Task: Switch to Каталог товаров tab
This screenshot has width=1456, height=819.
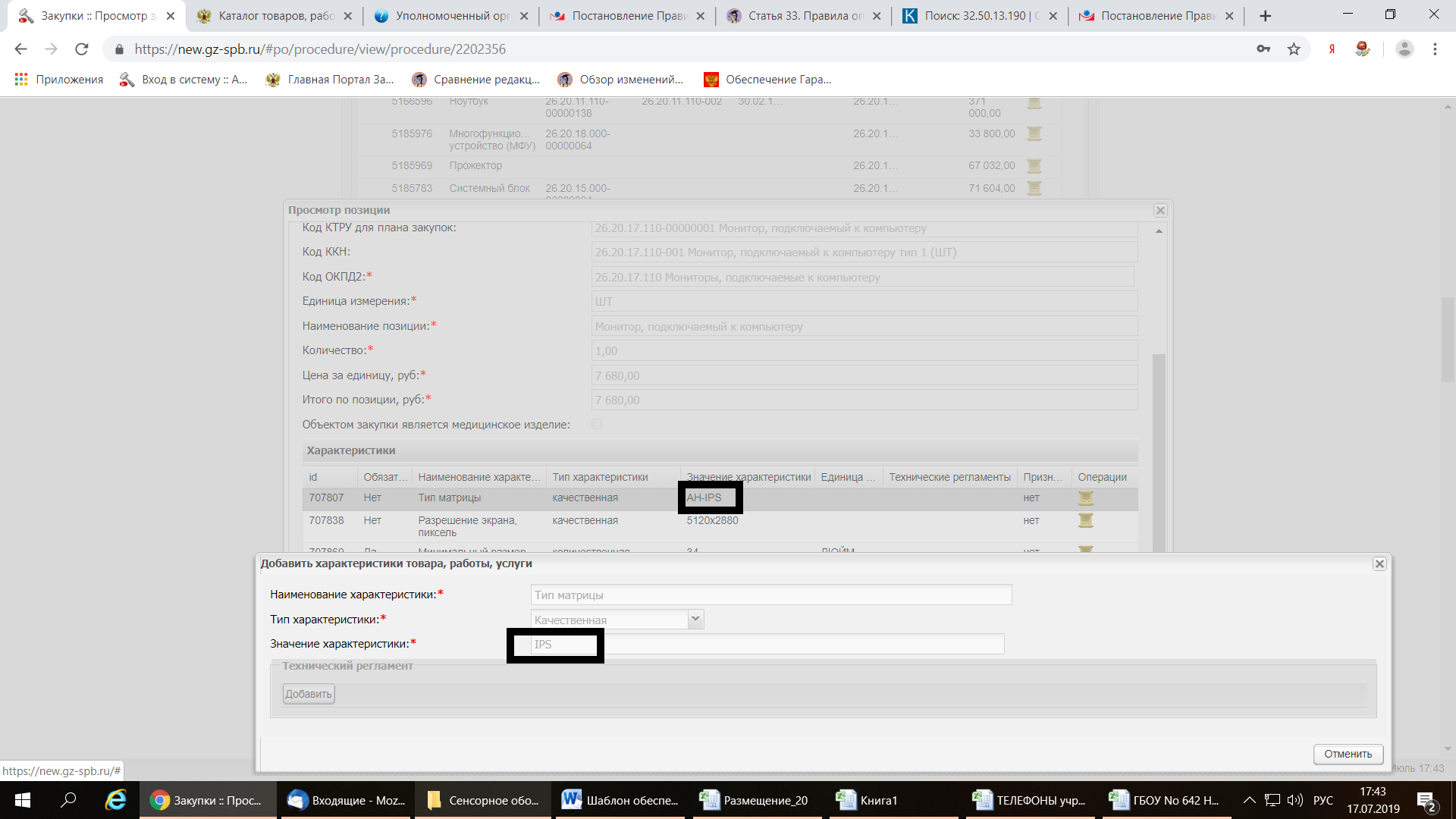Action: (x=273, y=16)
